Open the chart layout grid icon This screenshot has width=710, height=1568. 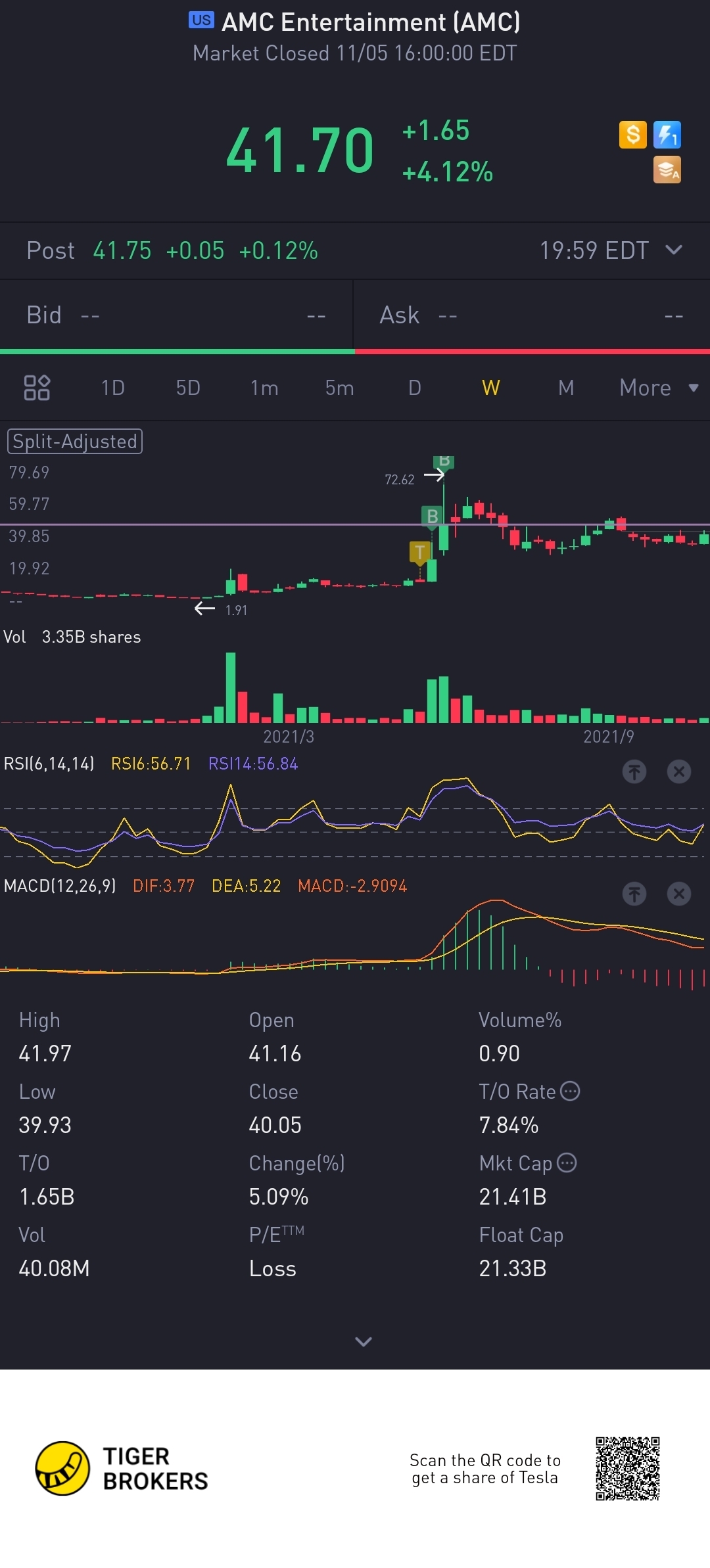click(37, 388)
